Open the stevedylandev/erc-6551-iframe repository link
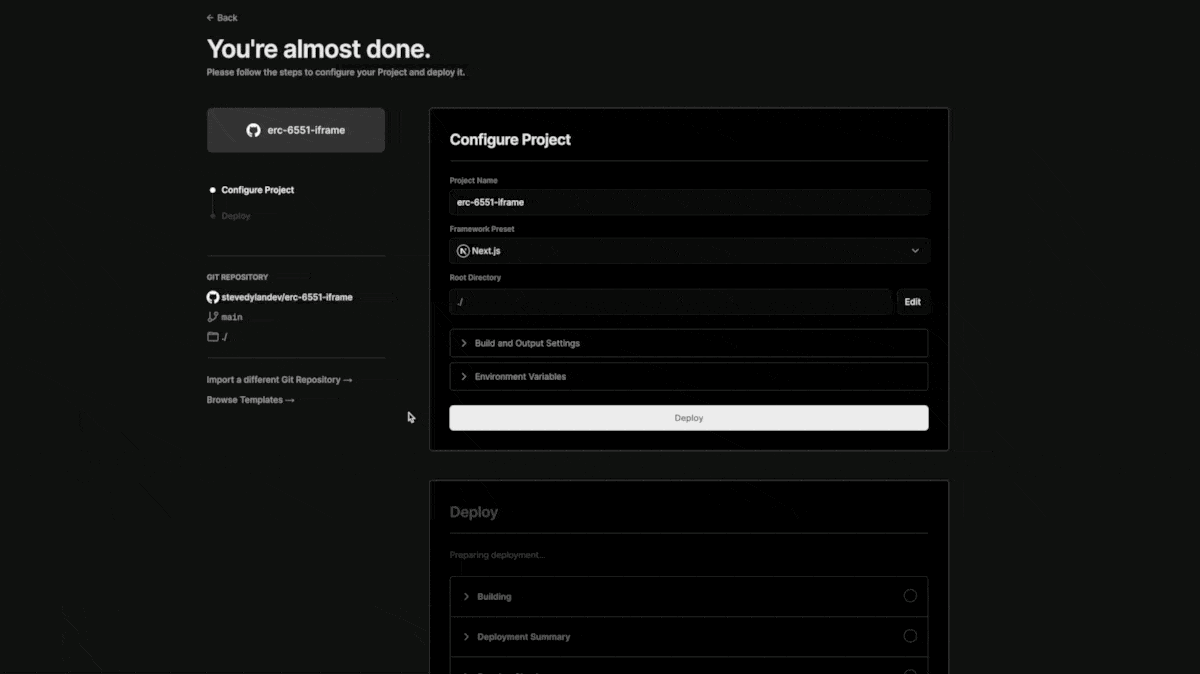Screen dimensions: 1200x674 [x=286, y=297]
